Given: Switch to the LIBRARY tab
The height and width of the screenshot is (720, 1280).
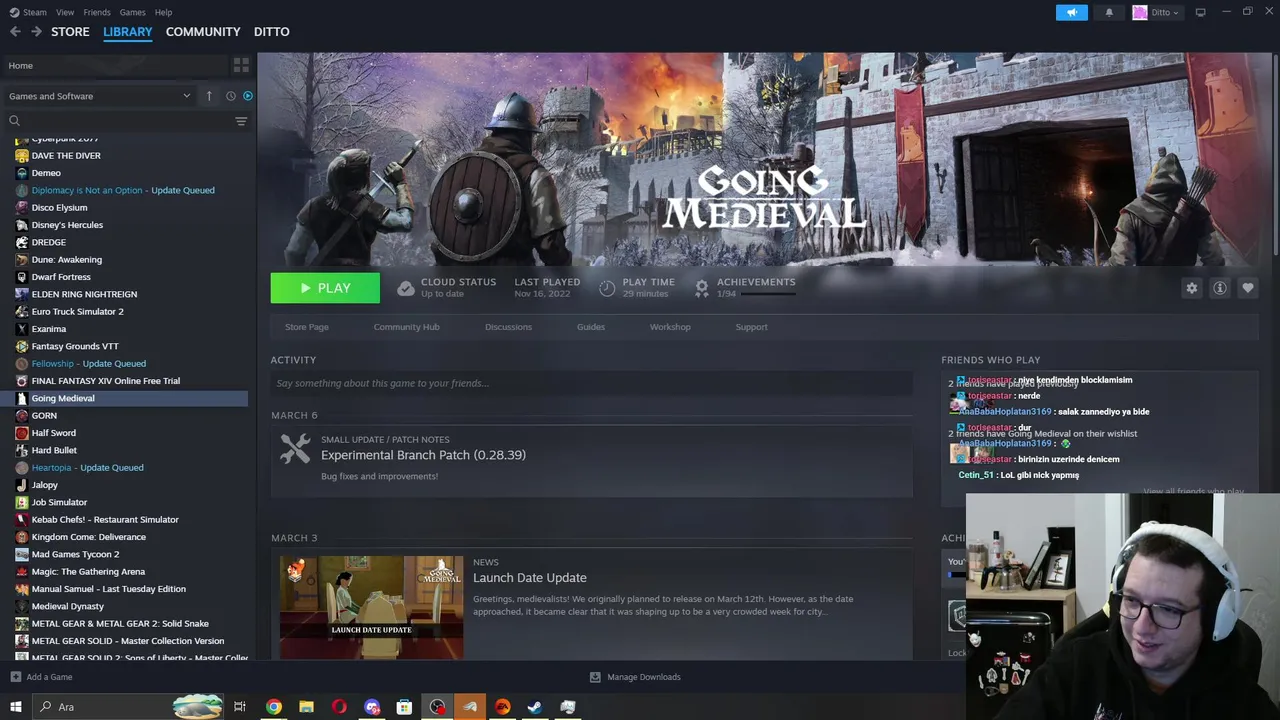Looking at the screenshot, I should [128, 32].
